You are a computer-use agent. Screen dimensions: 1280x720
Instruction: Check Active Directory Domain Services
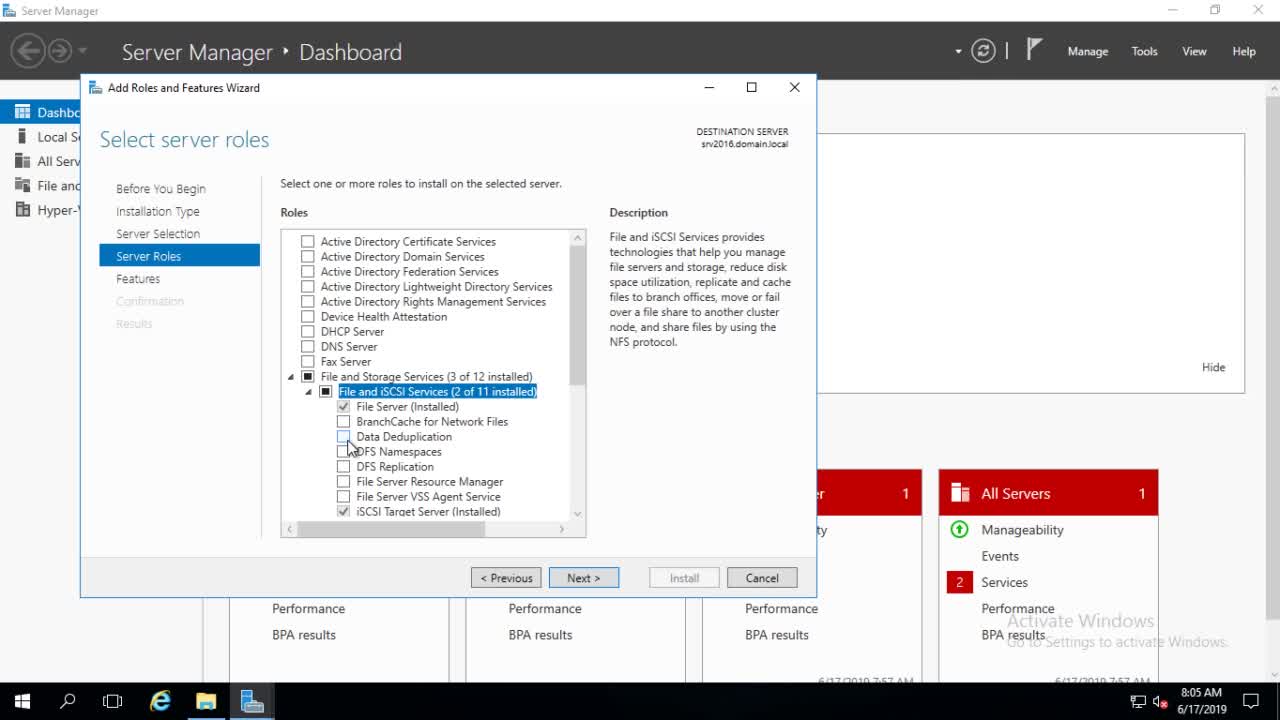[x=308, y=257]
